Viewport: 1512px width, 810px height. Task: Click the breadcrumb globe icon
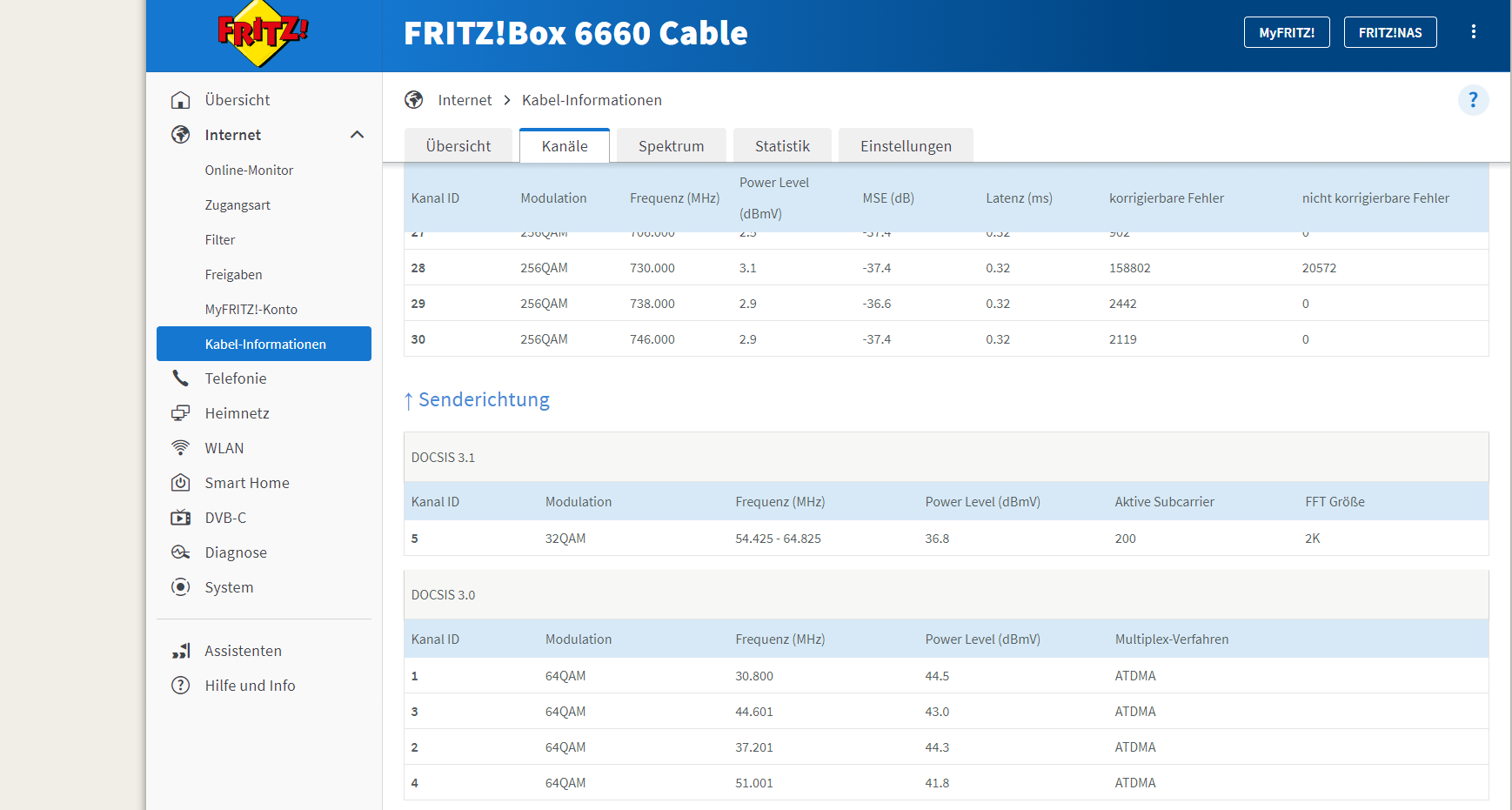pos(414,100)
